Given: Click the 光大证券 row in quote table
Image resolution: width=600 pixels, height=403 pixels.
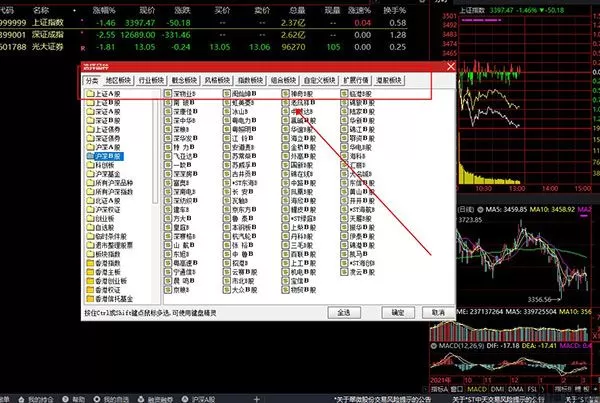Looking at the screenshot, I should click(203, 47).
